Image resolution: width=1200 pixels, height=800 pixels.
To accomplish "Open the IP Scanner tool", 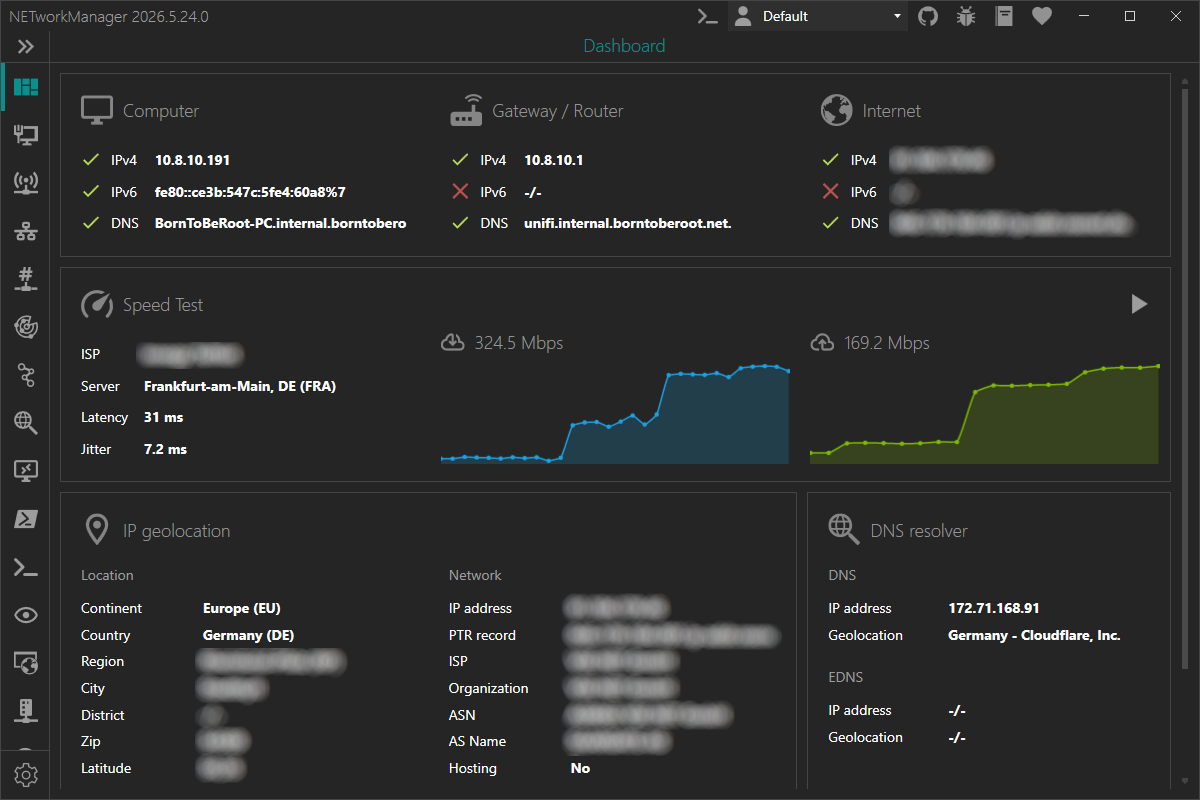I will point(26,232).
